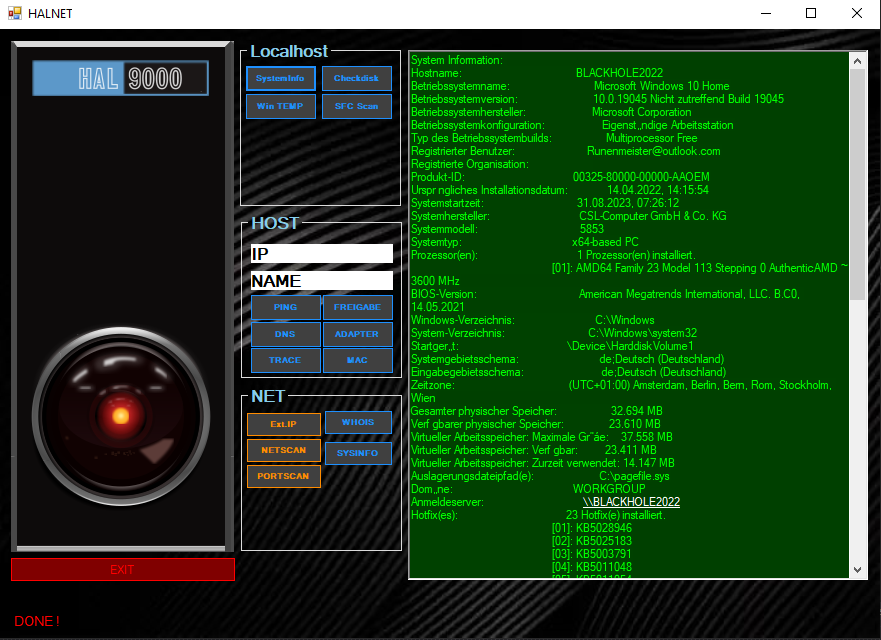
Task: Click the WORKGROUP domain value
Action: (x=609, y=489)
